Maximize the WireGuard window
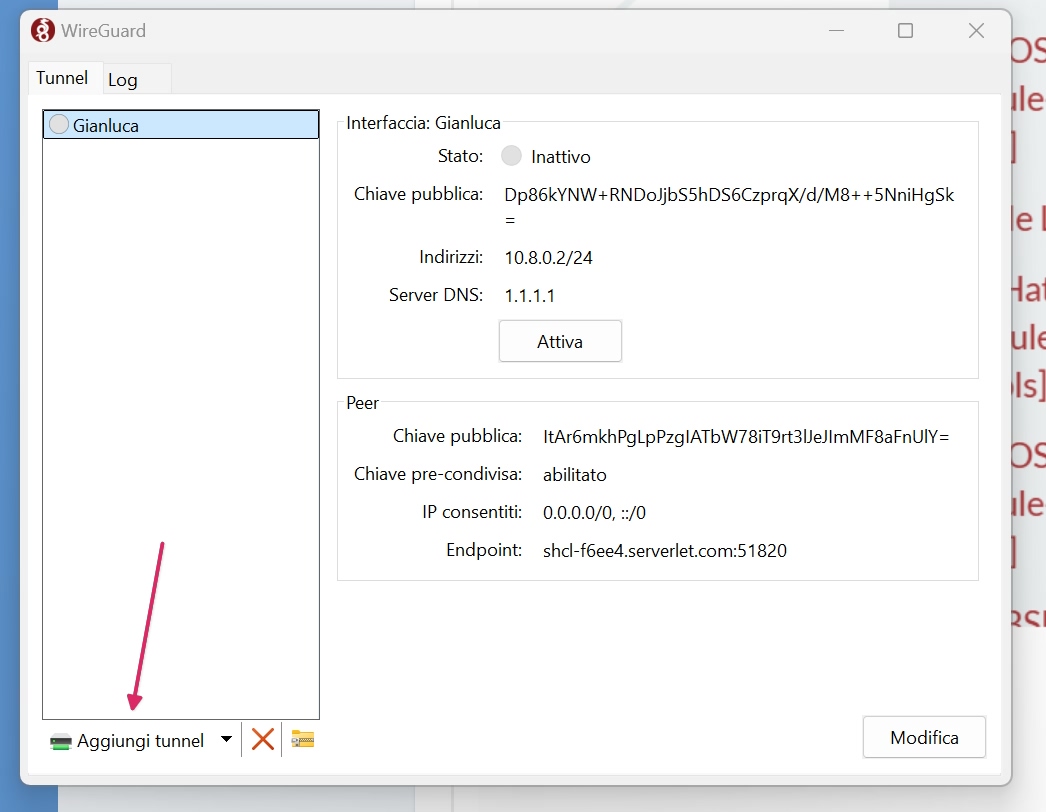The image size is (1046, 812). (905, 31)
